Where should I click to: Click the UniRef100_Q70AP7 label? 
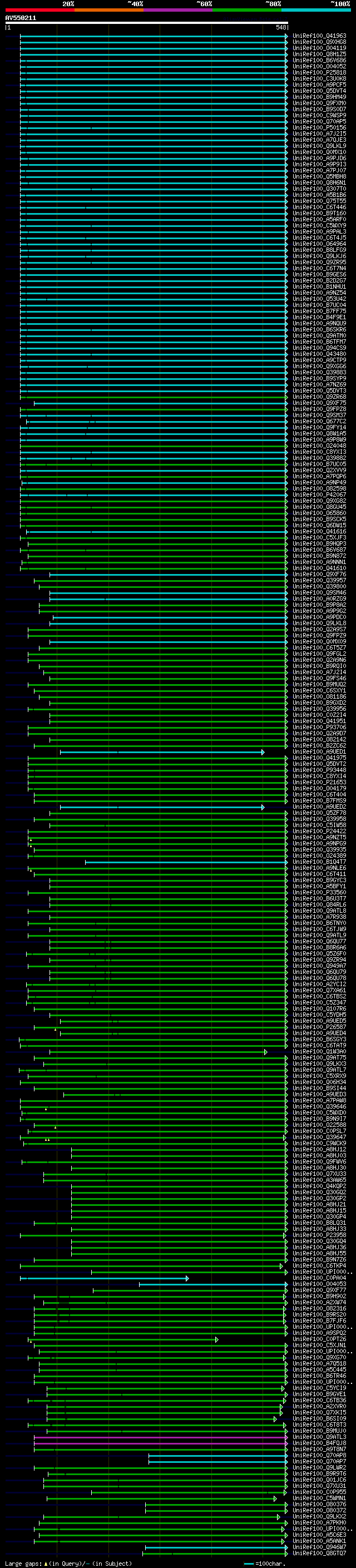[x=319, y=1461]
